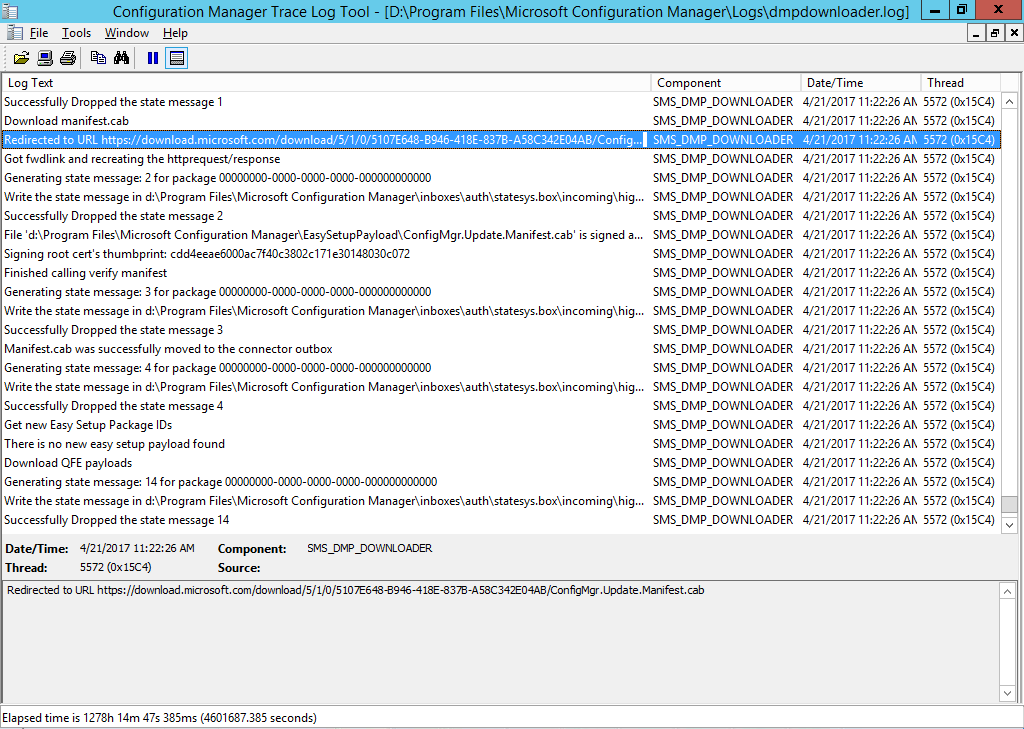Select 'Finished calling verify manifest' row
Screen dimensions: 1024x729
pyautogui.click(x=500, y=272)
